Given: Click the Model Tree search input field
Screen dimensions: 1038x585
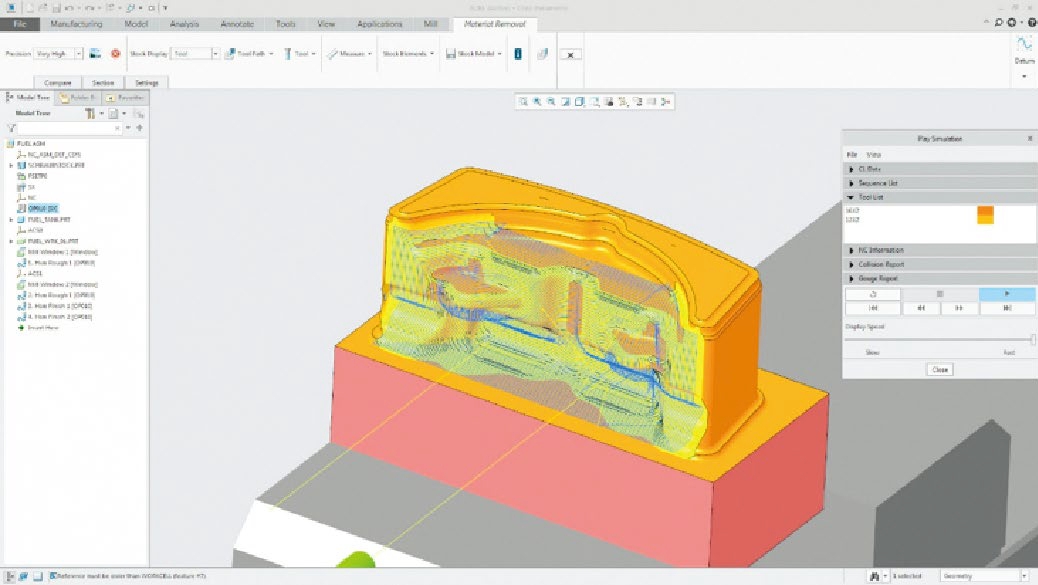Looking at the screenshot, I should click(69, 128).
